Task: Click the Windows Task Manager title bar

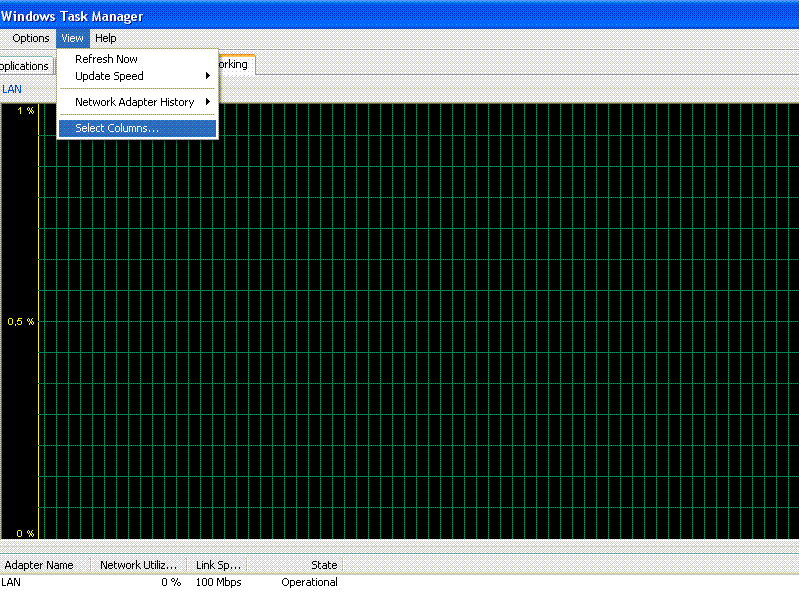Action: (x=400, y=15)
